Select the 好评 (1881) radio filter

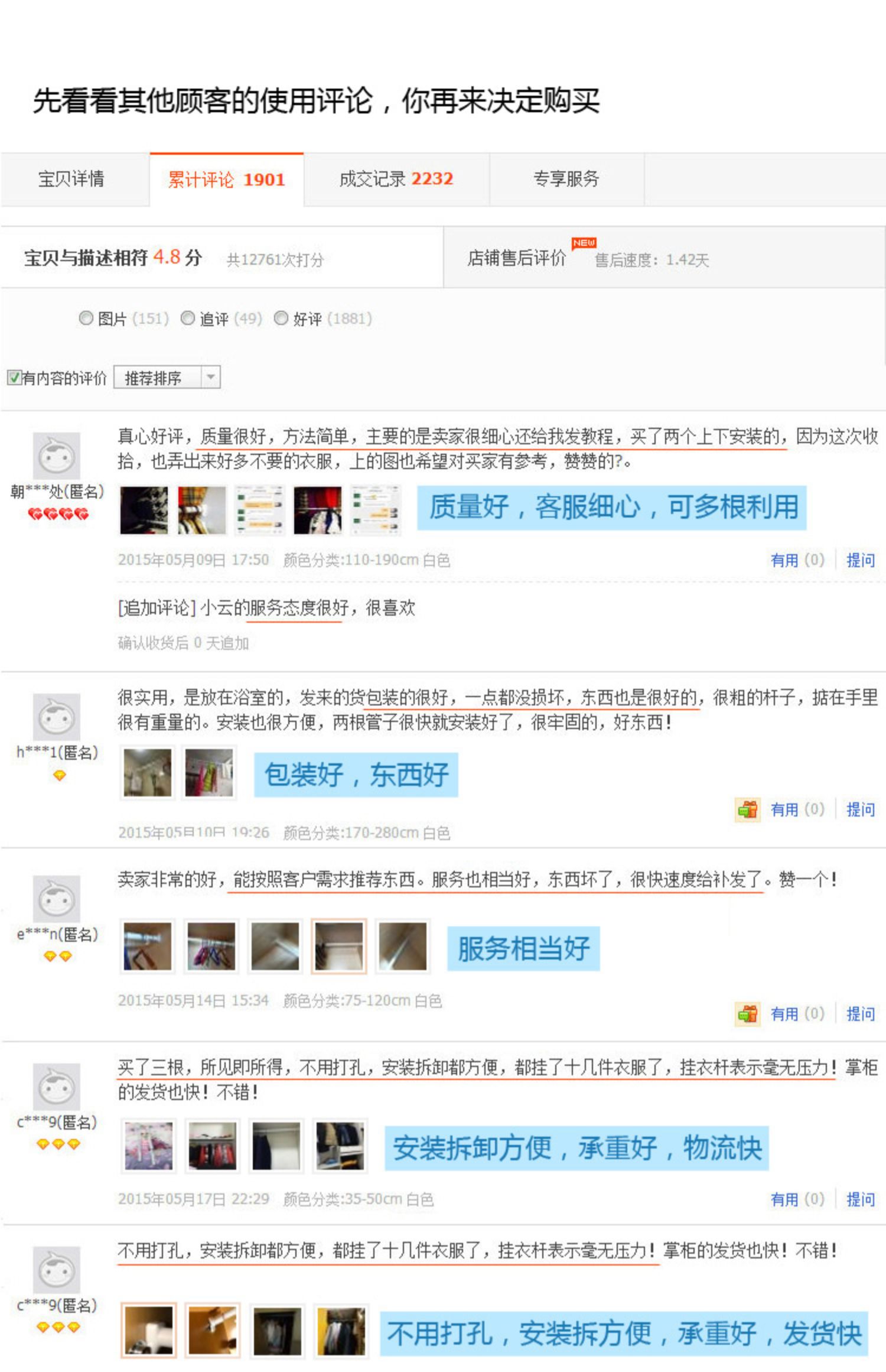pos(281,318)
